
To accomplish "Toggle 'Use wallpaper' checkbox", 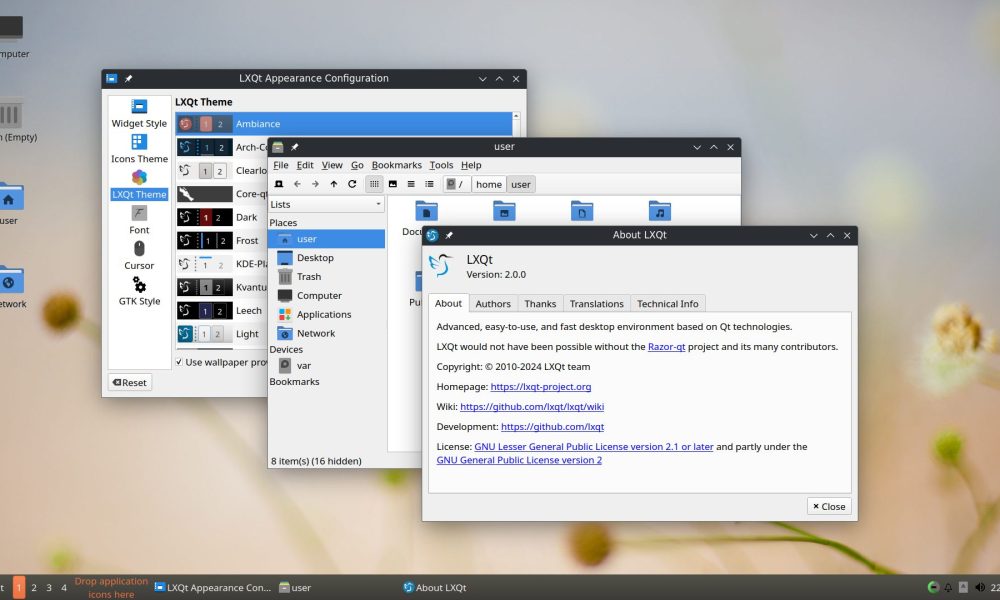I will [x=179, y=362].
